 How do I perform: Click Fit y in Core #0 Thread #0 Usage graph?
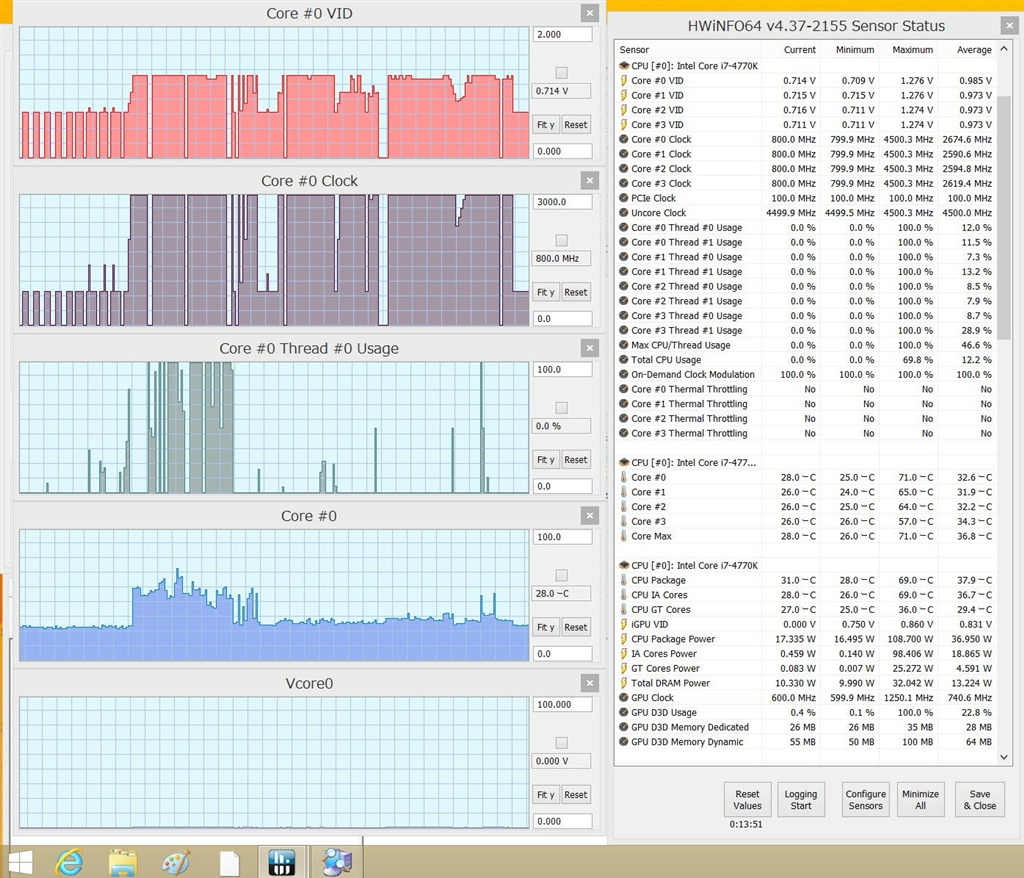tap(545, 460)
